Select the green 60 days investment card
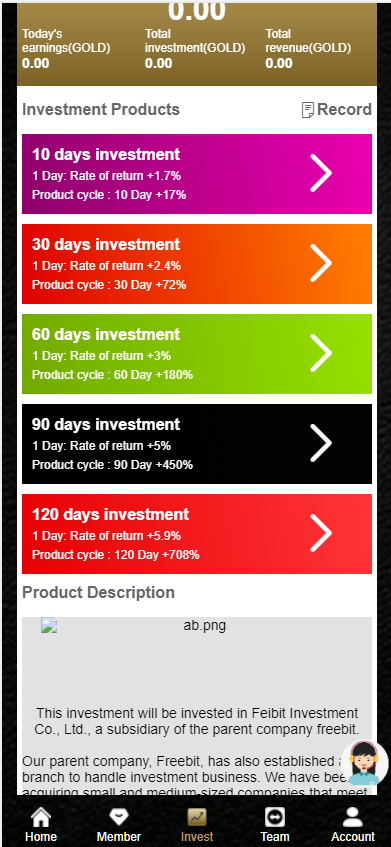 click(x=197, y=354)
